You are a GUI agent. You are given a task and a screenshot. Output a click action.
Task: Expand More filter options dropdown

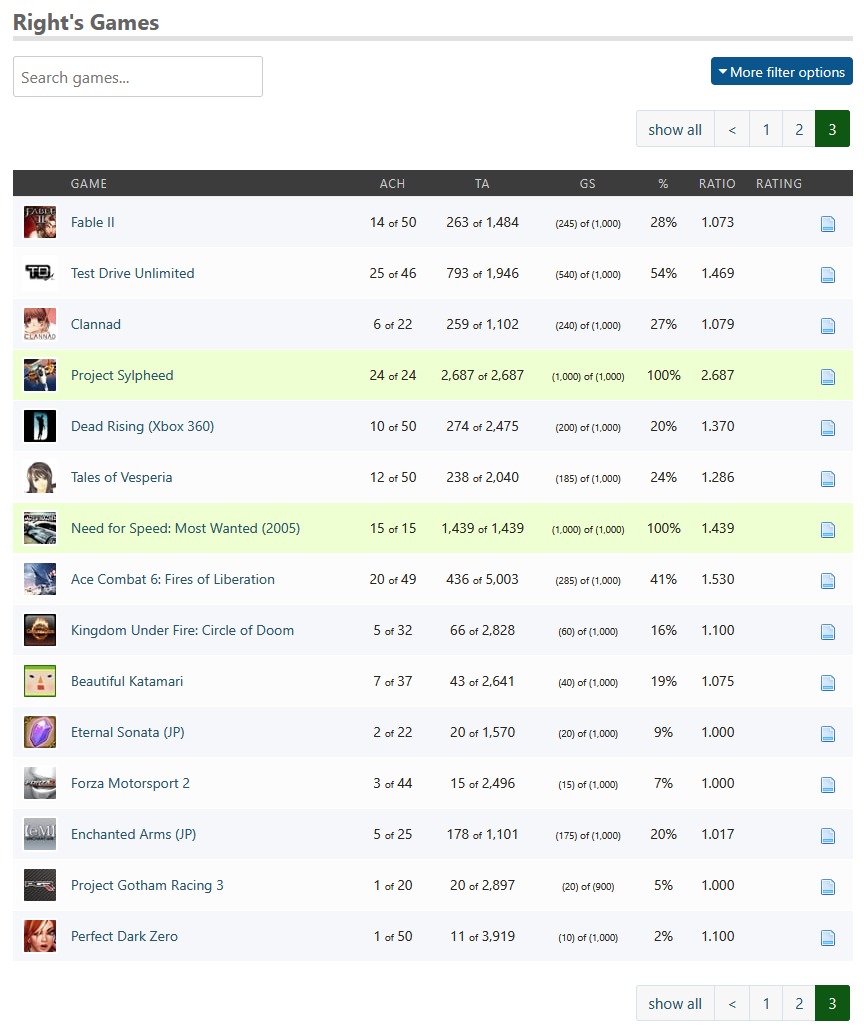[x=781, y=72]
